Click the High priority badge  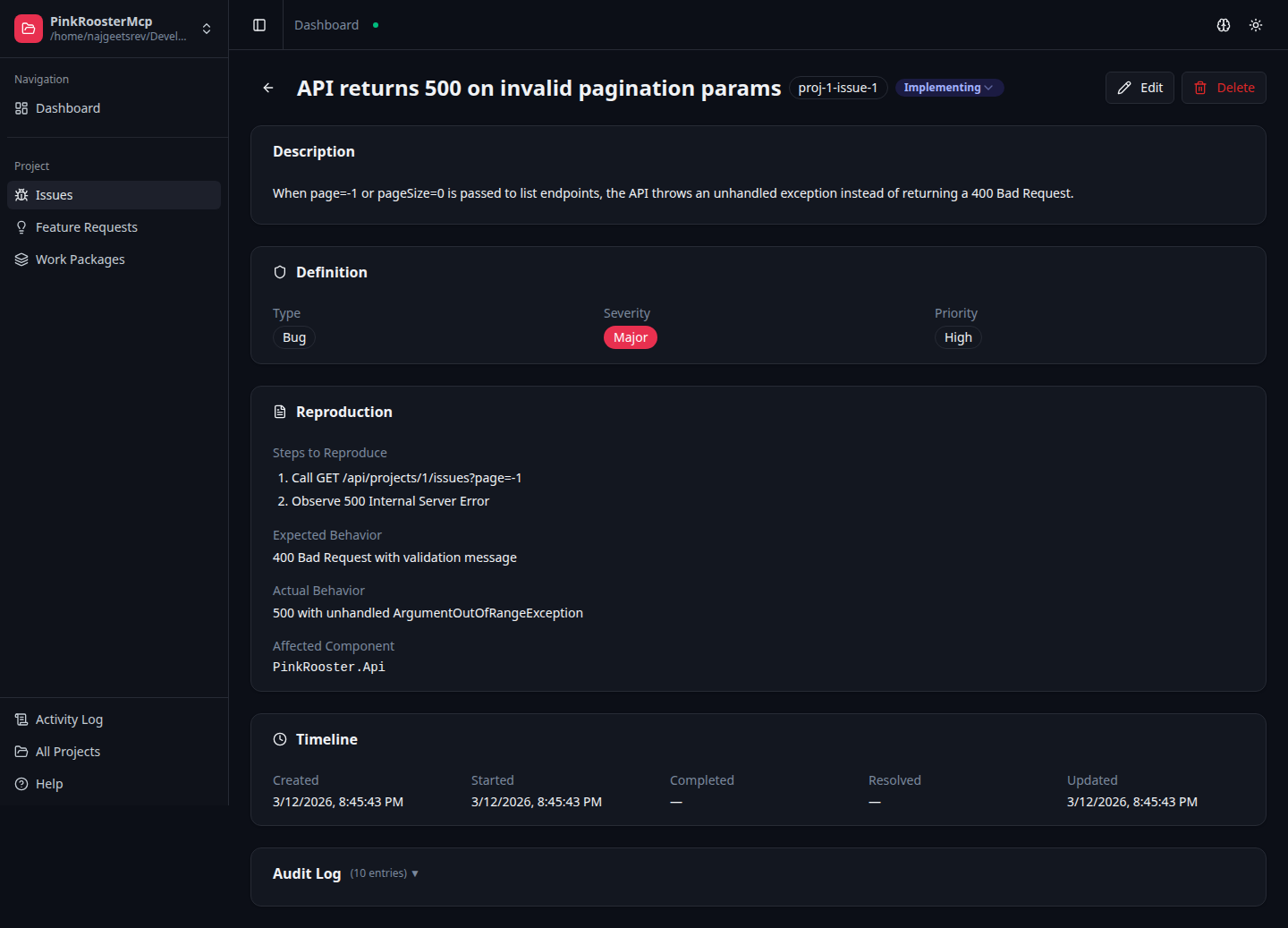[958, 337]
